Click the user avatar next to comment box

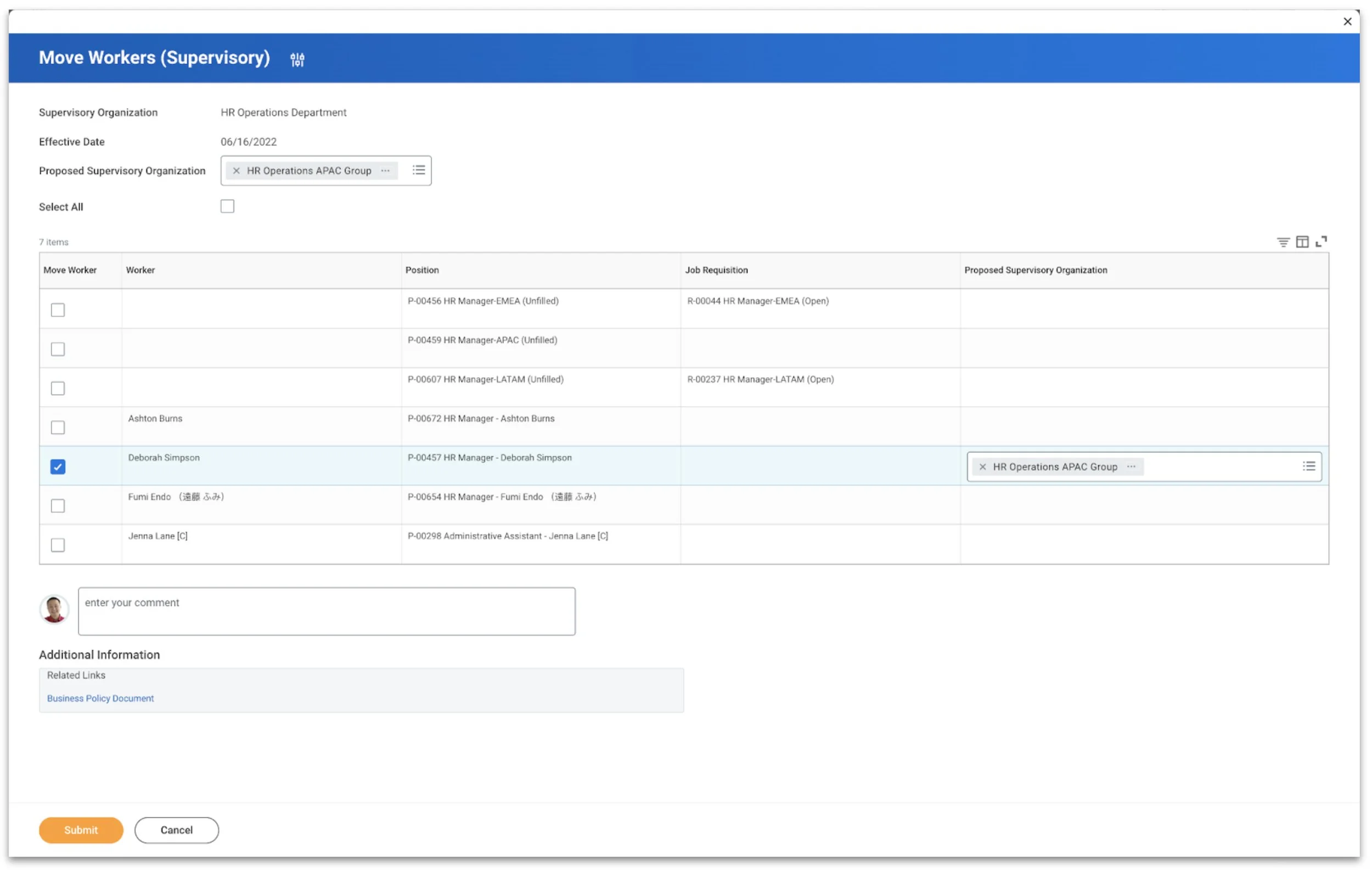[x=55, y=610]
